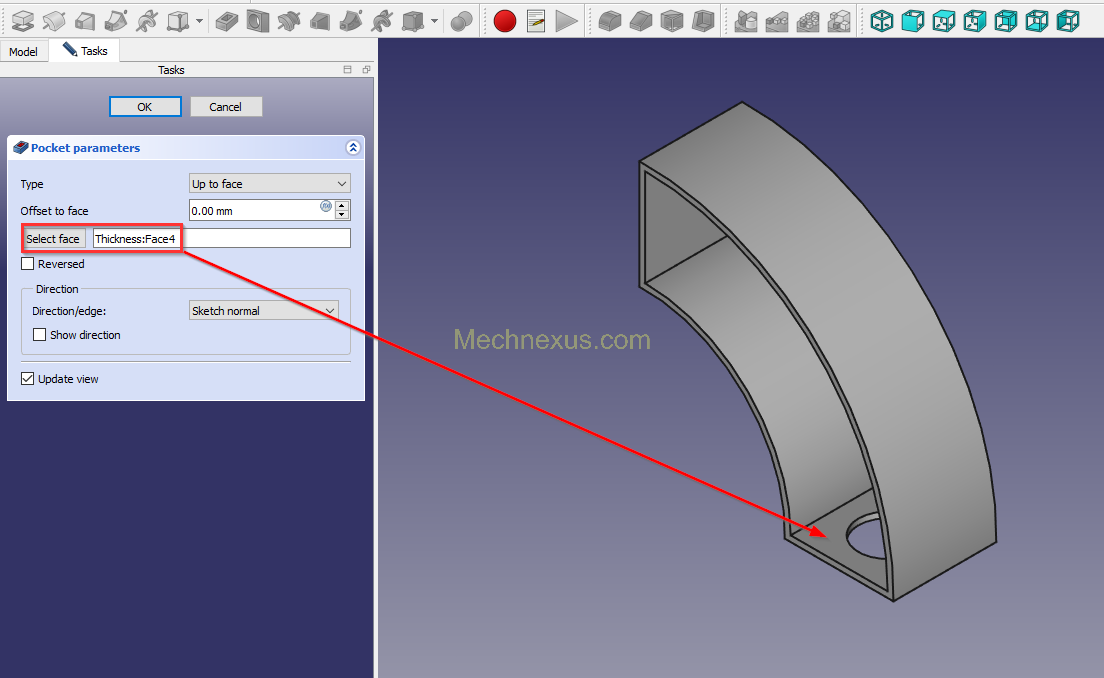Select the Hole tool icon
The height and width of the screenshot is (678, 1104).
258,20
